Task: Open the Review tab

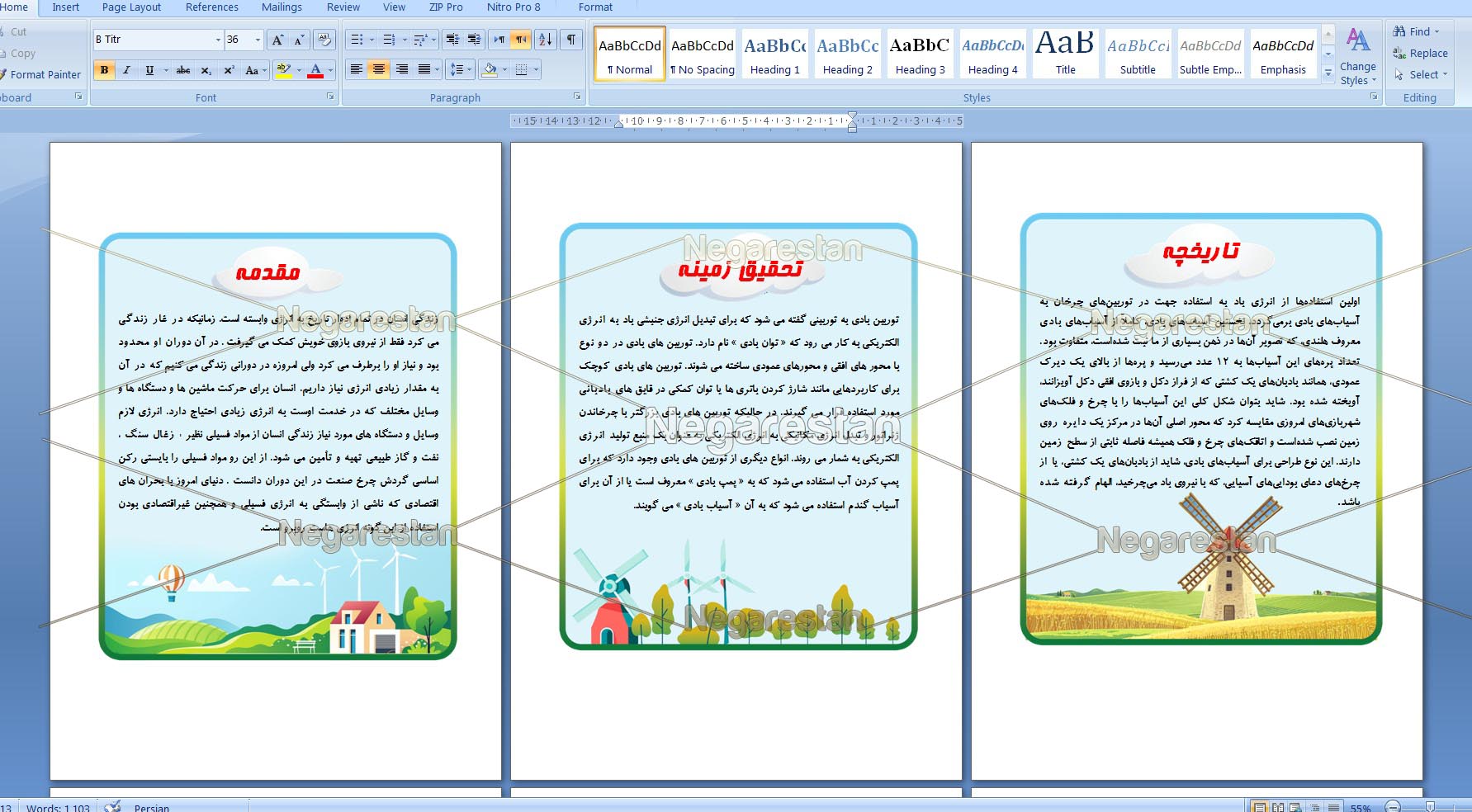Action: 343,7
